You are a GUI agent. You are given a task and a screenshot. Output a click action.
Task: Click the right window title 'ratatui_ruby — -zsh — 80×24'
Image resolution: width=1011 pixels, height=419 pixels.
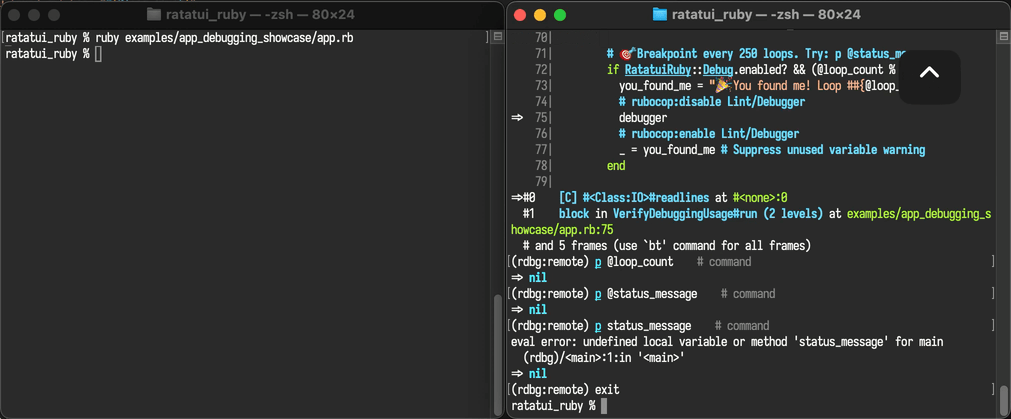pyautogui.click(x=766, y=14)
